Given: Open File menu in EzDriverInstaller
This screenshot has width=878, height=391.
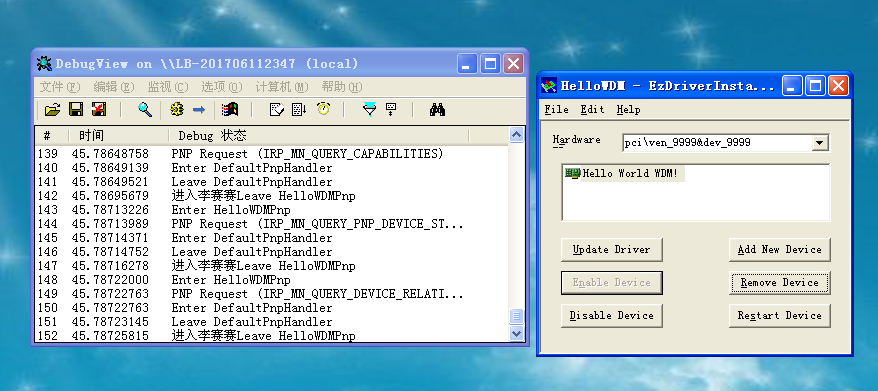Looking at the screenshot, I should [557, 110].
